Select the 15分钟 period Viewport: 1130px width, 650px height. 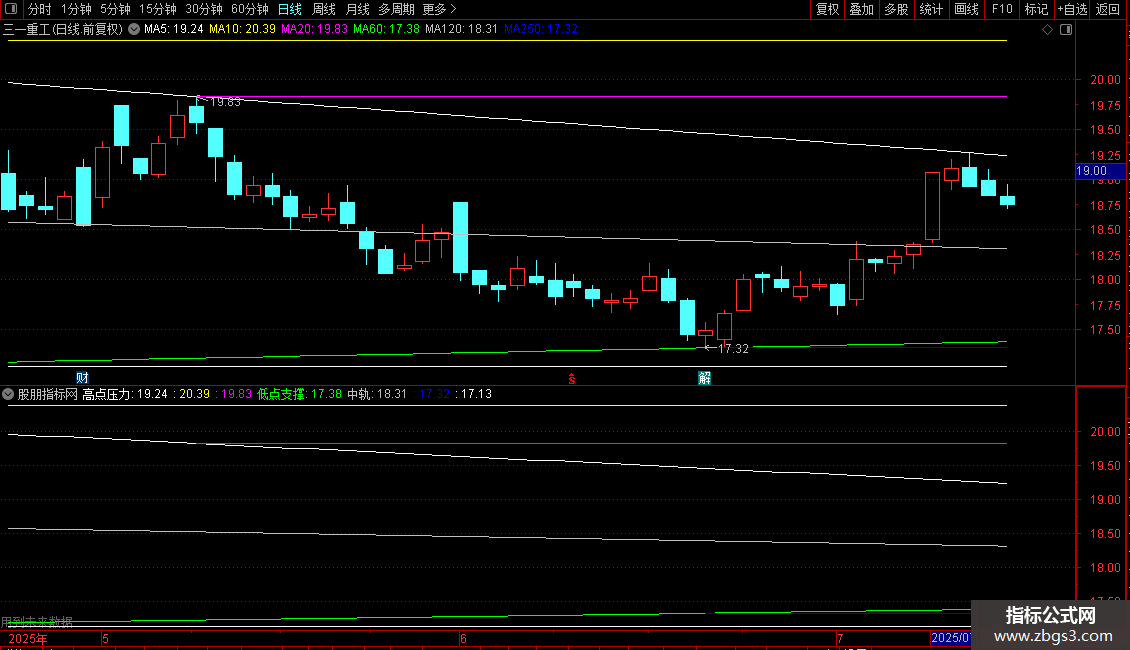coord(158,9)
